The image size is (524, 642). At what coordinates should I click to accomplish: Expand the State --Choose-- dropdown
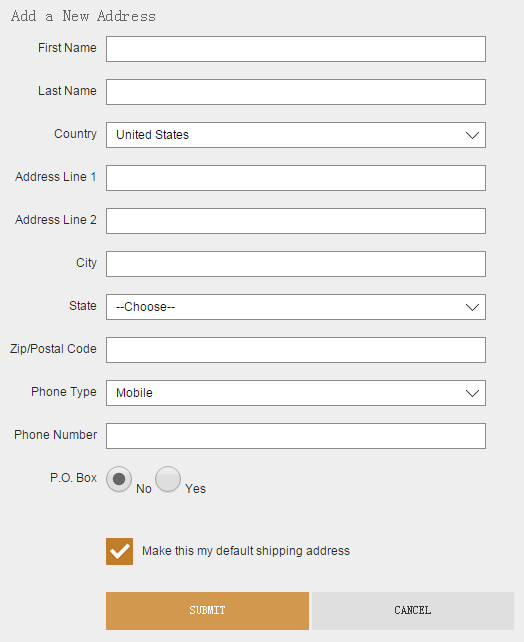coord(296,307)
